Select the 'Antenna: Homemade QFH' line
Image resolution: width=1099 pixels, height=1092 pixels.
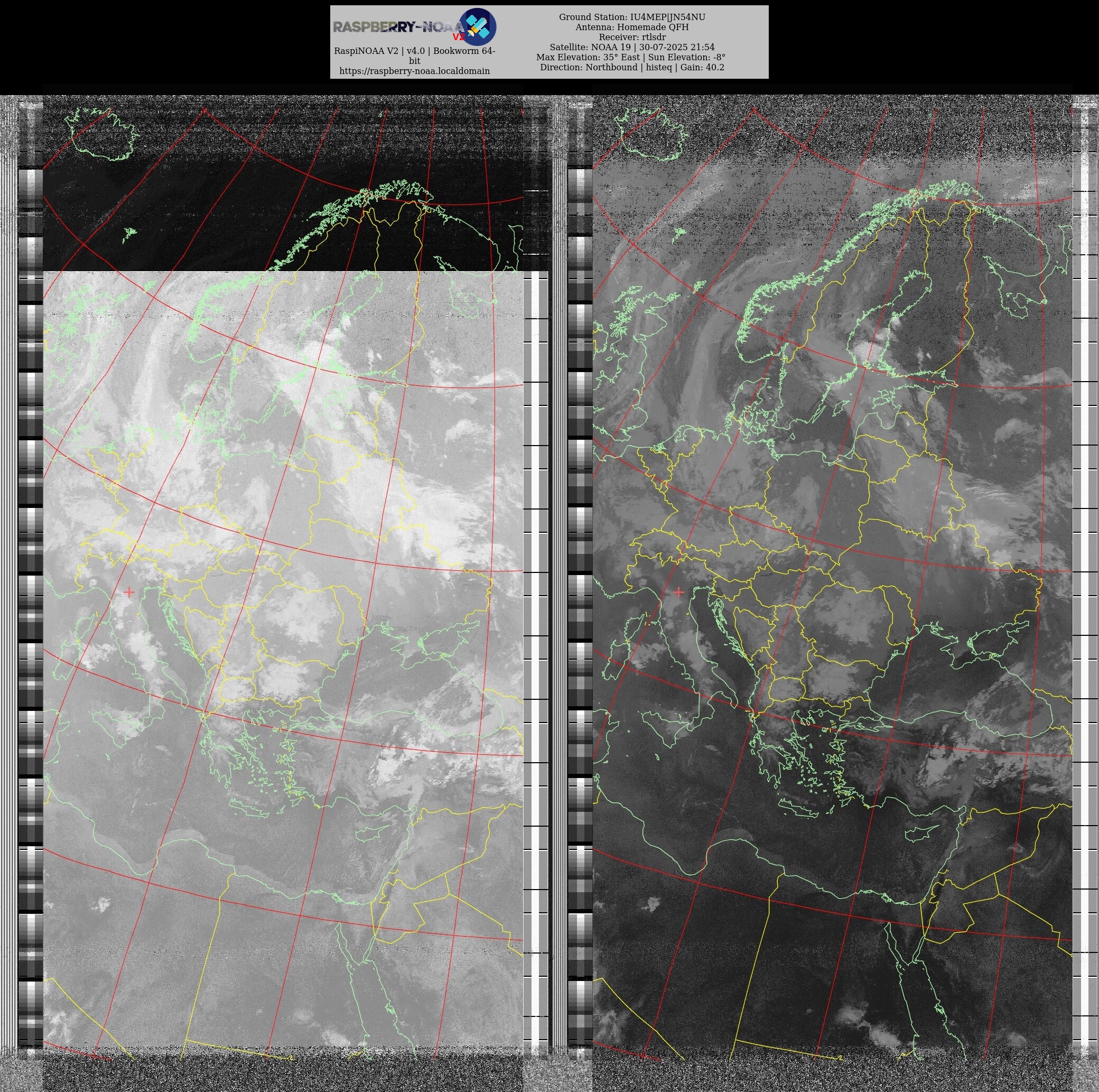[x=632, y=27]
